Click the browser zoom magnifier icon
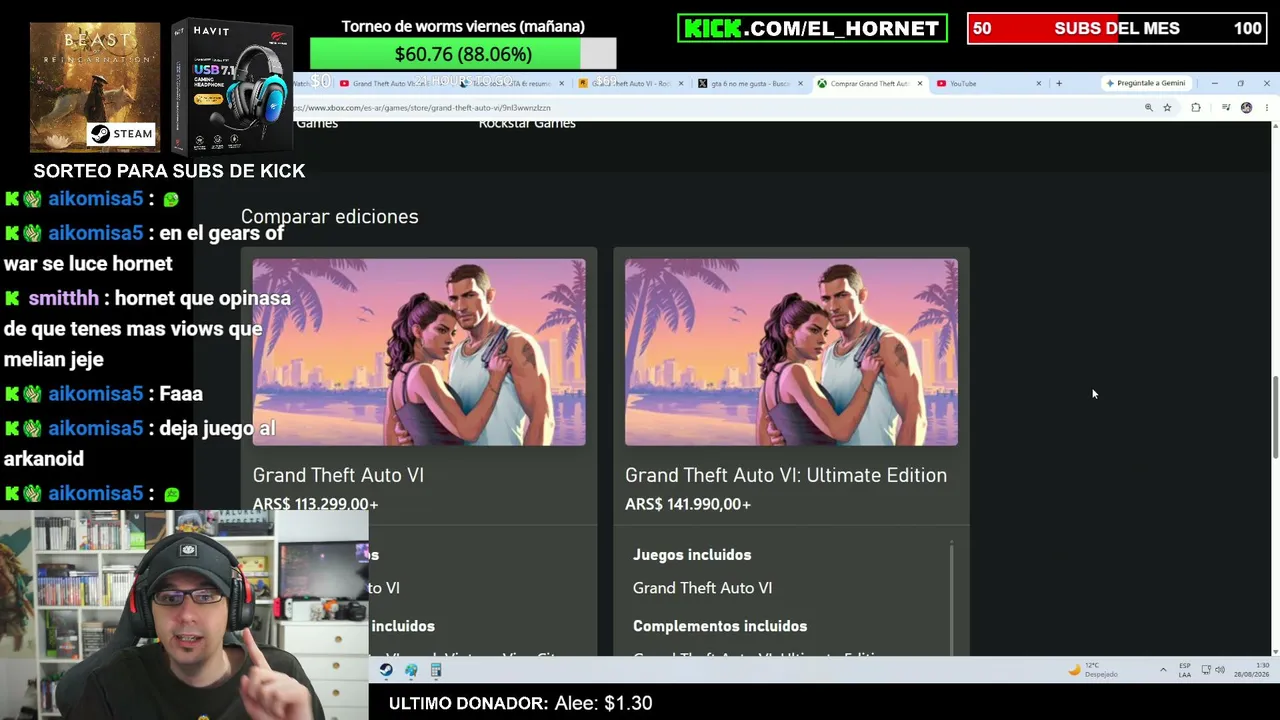This screenshot has width=1280, height=720. coord(1148,108)
